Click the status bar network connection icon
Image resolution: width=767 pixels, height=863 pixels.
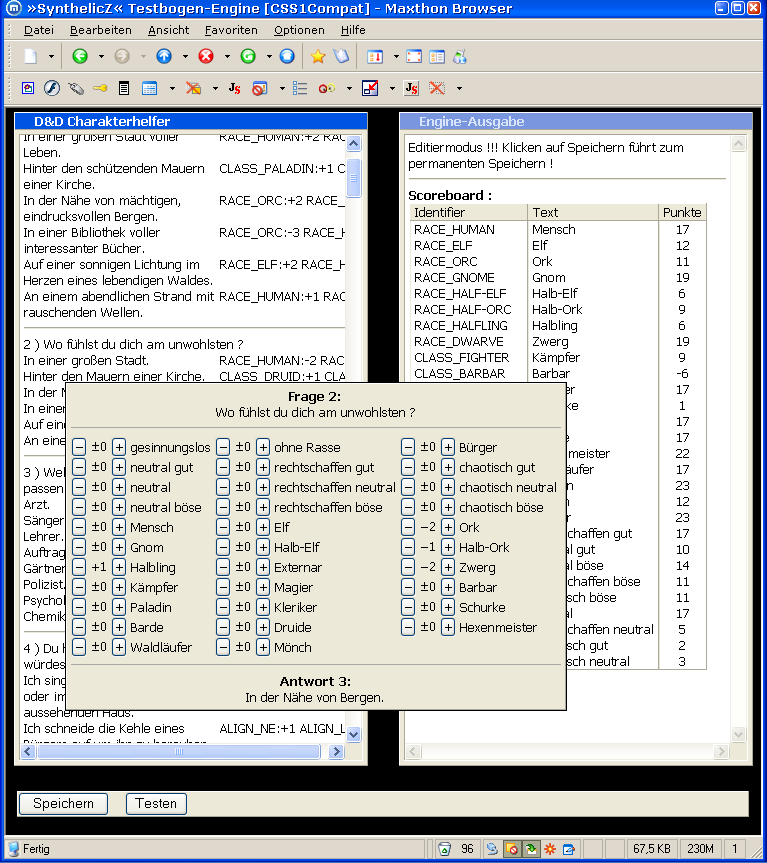tap(492, 849)
